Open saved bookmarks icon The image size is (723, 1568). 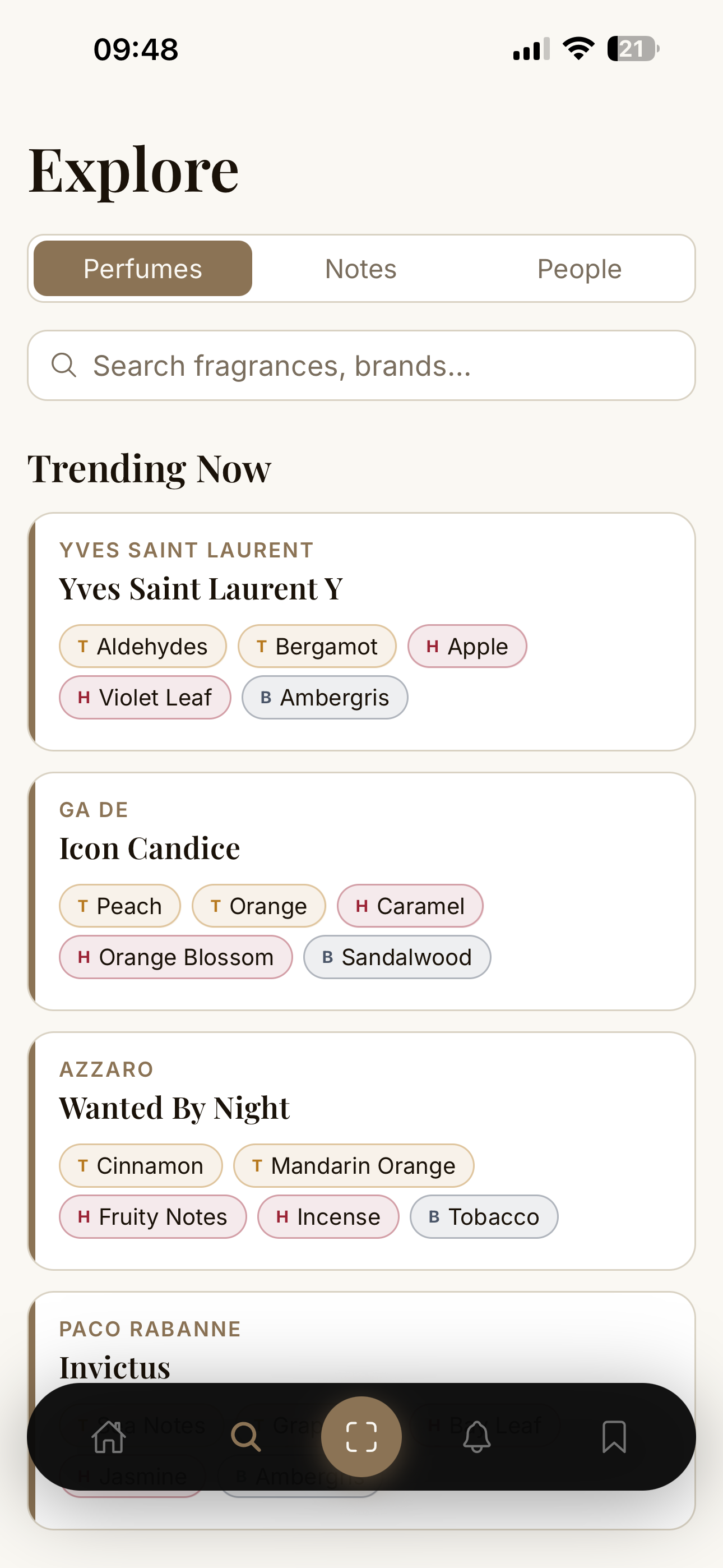point(614,1437)
